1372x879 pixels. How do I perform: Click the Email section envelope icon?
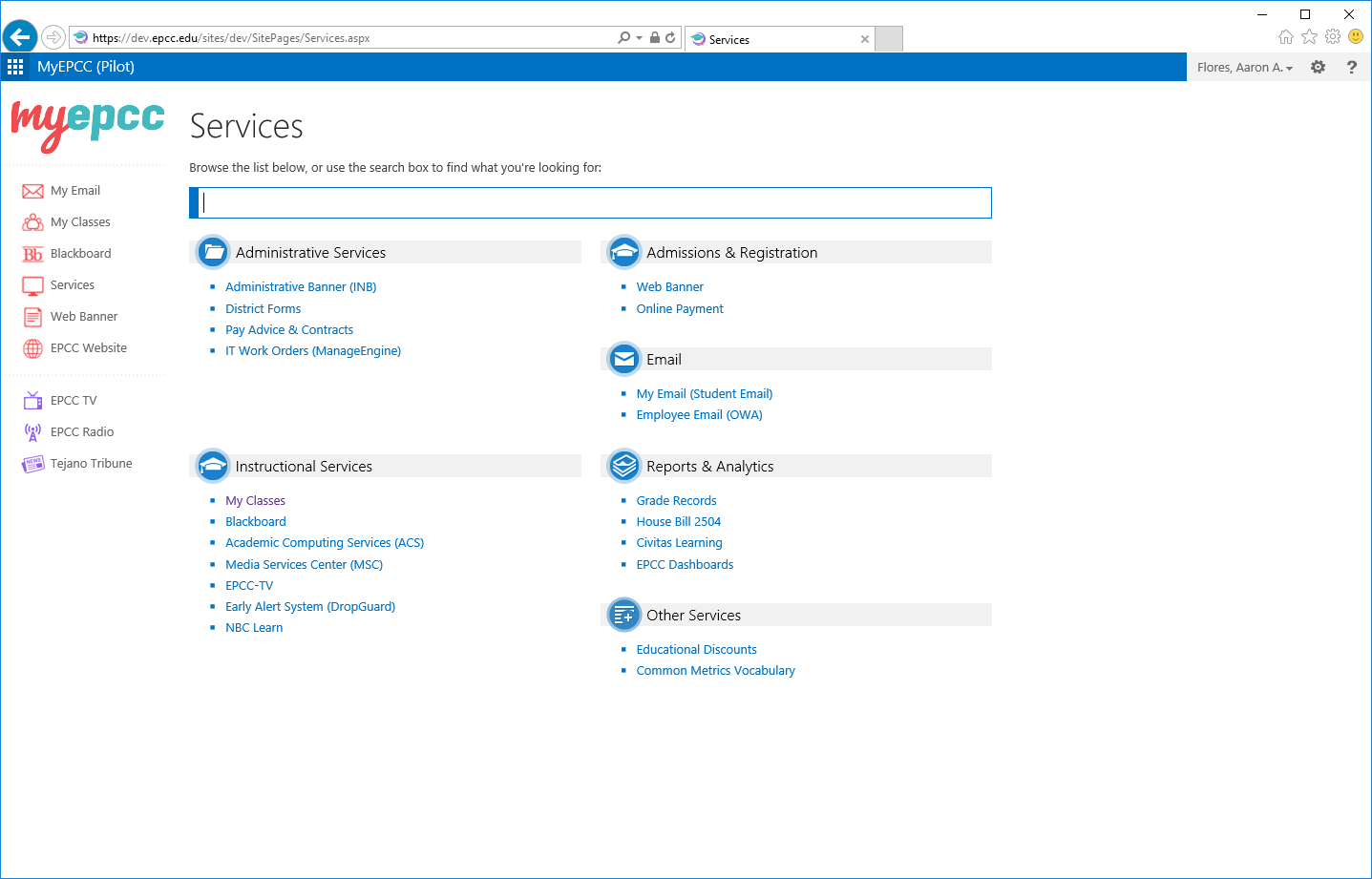tap(623, 359)
